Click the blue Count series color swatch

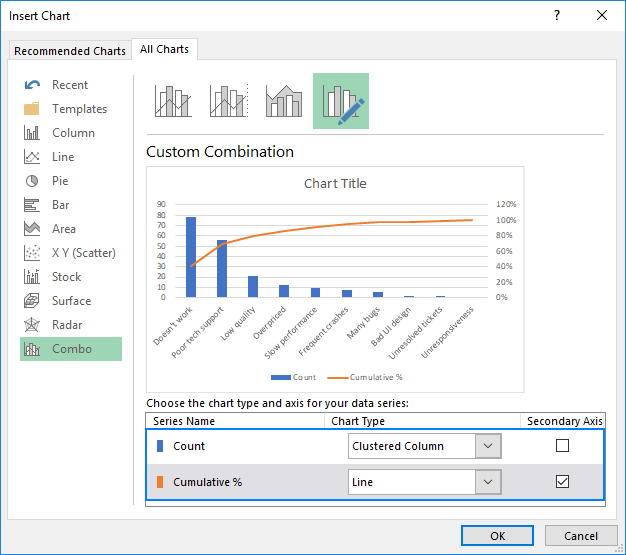(x=160, y=446)
